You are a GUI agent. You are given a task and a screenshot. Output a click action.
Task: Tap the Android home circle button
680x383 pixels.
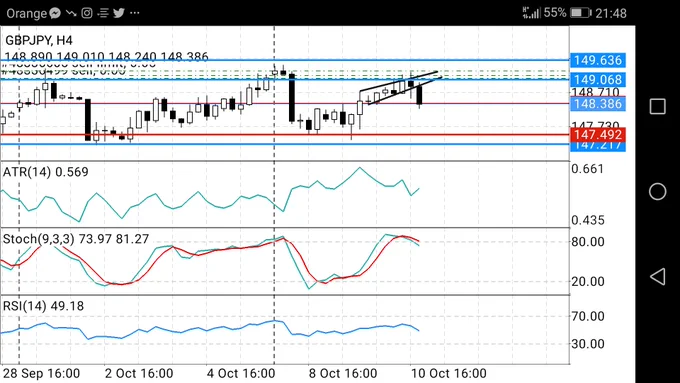coord(657,191)
